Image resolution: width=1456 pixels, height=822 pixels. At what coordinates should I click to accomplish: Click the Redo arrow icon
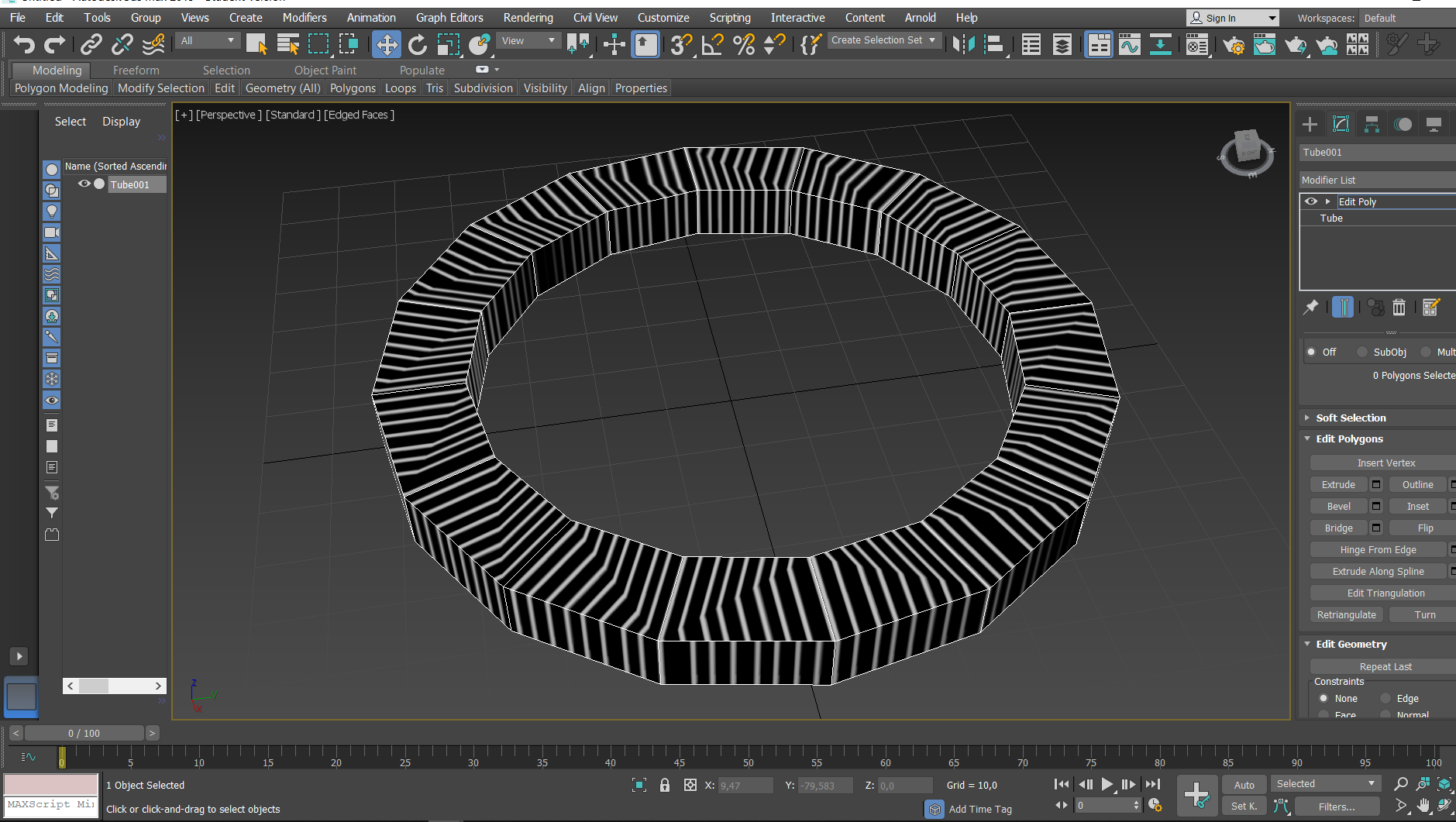pyautogui.click(x=54, y=44)
